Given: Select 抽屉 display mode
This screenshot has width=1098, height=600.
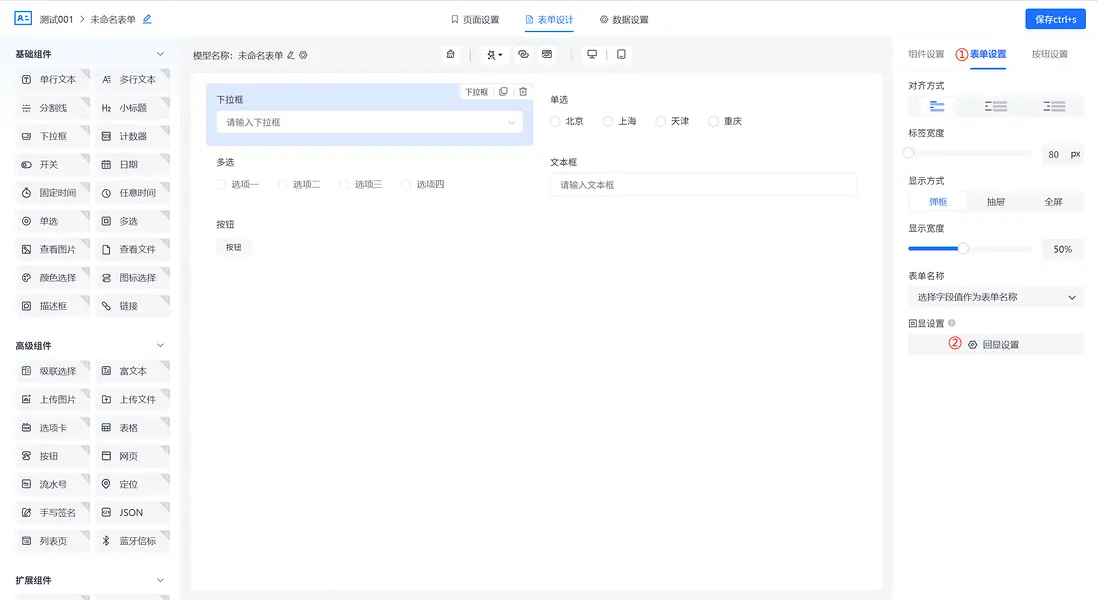Looking at the screenshot, I should pos(996,202).
